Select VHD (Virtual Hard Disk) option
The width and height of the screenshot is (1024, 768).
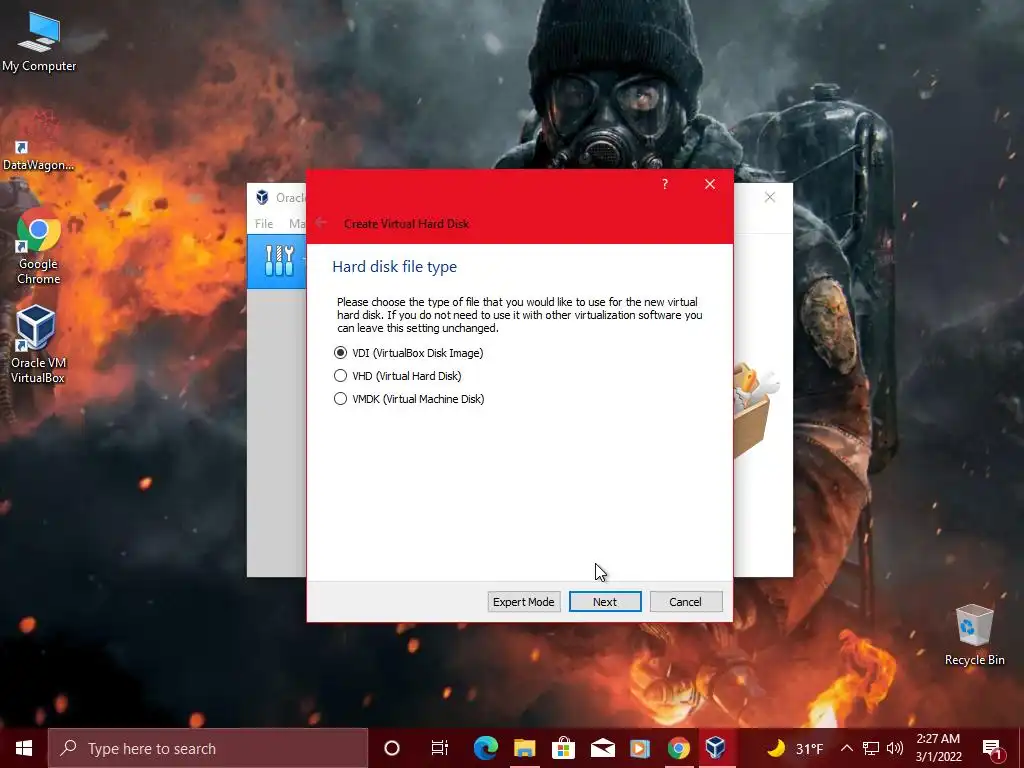point(397,376)
